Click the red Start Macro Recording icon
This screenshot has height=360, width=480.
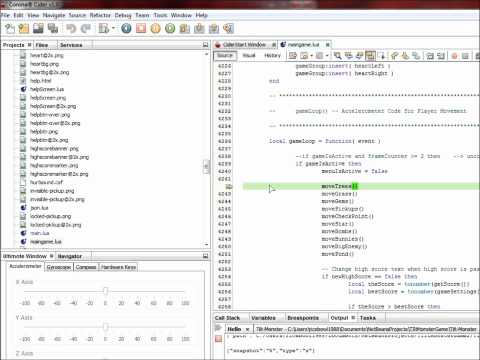point(454,56)
